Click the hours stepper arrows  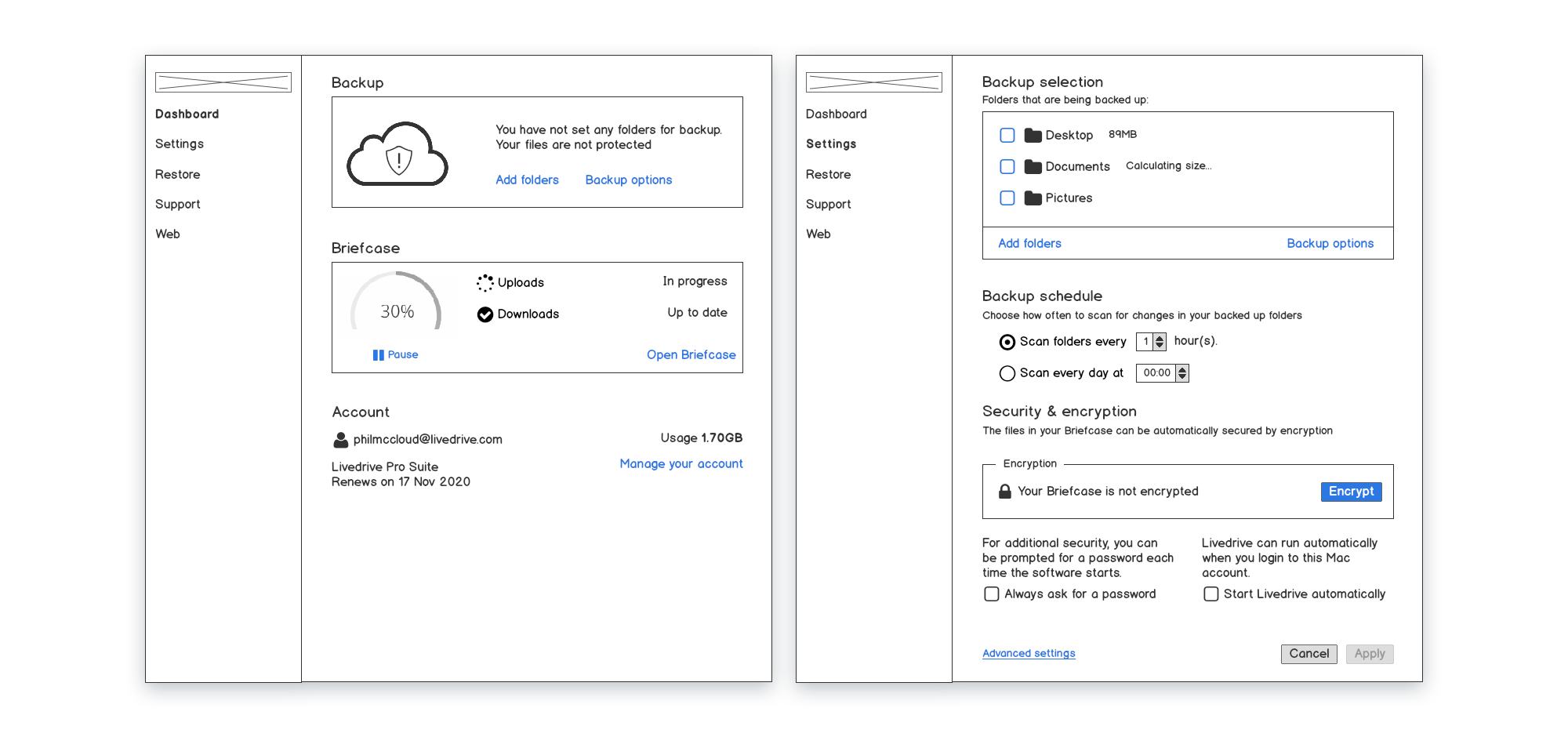pos(1160,342)
